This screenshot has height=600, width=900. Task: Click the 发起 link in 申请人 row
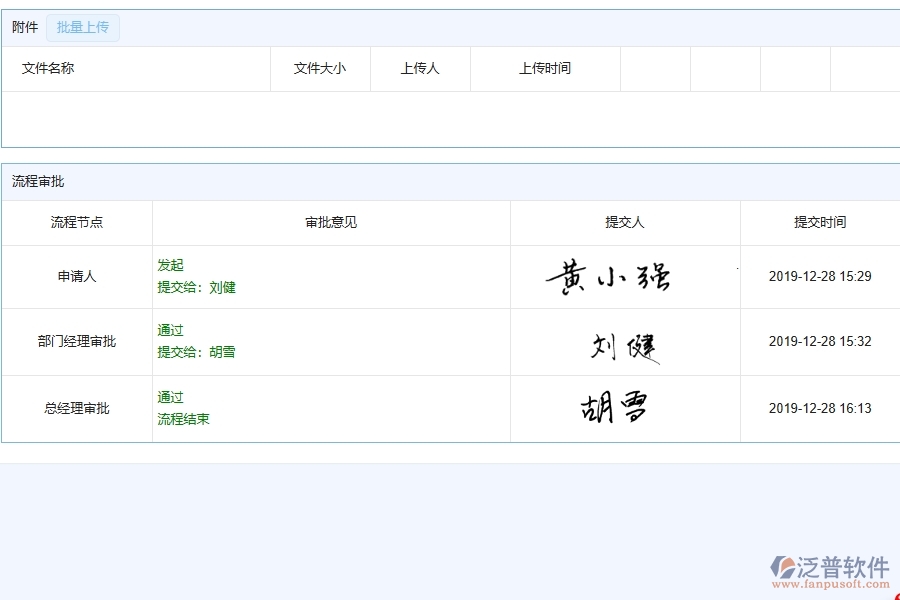point(170,265)
